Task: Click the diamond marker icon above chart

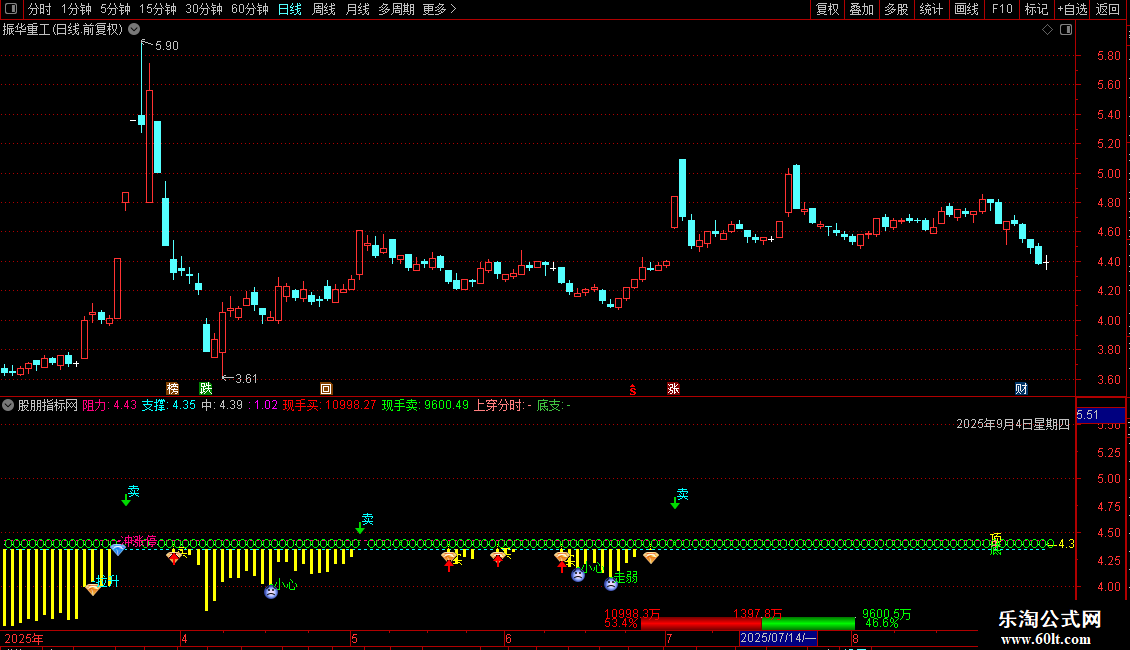Action: (1047, 30)
